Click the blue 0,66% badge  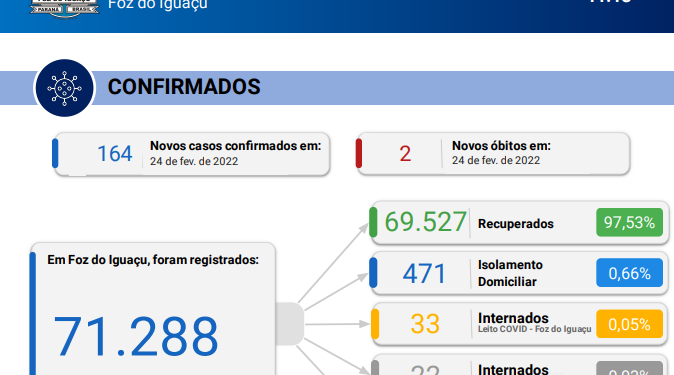tap(629, 273)
